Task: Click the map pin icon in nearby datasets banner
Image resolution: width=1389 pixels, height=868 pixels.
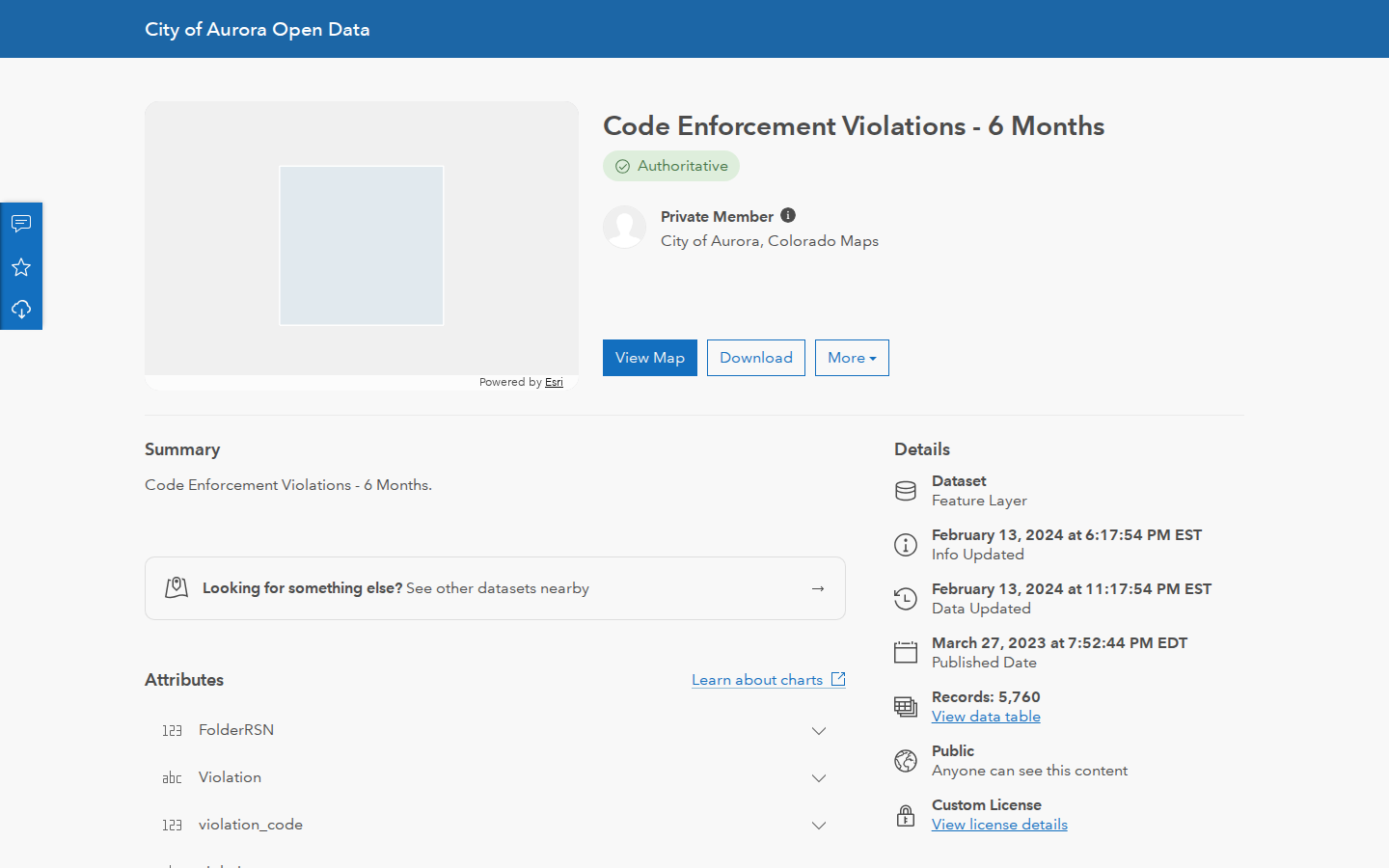Action: click(177, 587)
